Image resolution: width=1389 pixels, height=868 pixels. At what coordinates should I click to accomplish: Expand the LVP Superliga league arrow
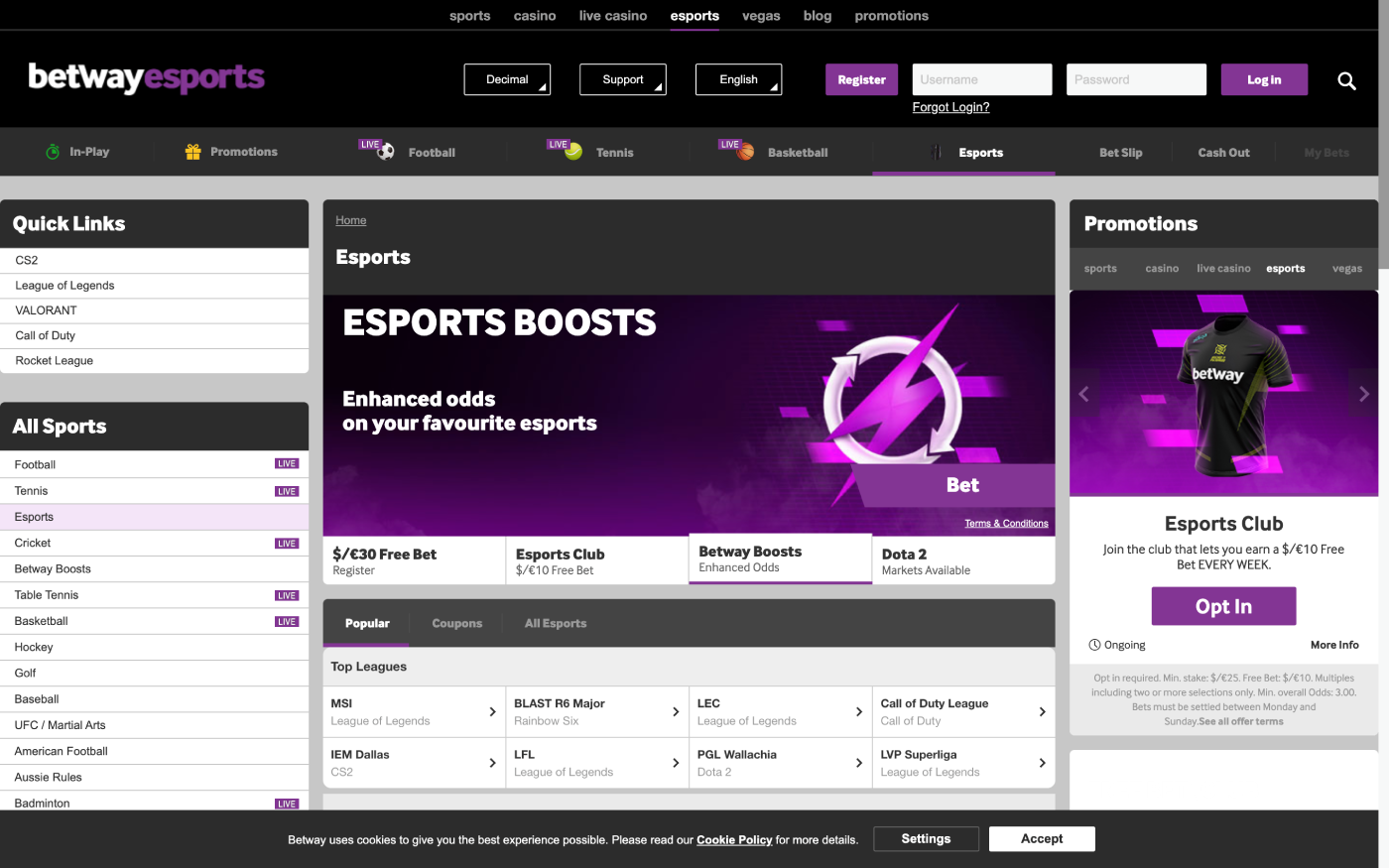click(x=1042, y=763)
